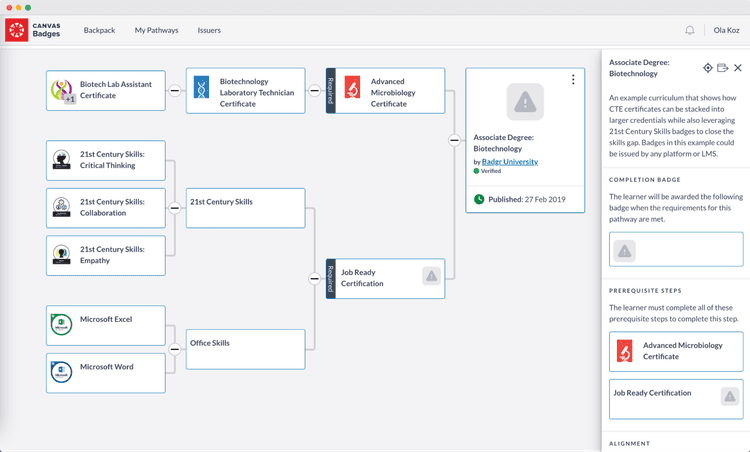Open the Ola Koz user menu
This screenshot has height=452, width=750.
(726, 30)
